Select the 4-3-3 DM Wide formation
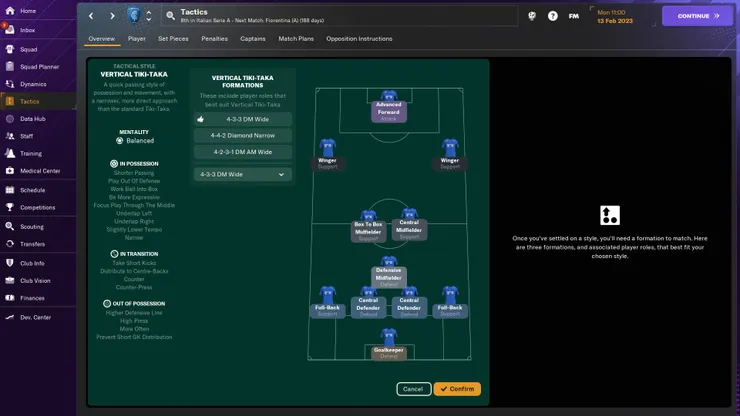The image size is (740, 416). click(x=243, y=119)
